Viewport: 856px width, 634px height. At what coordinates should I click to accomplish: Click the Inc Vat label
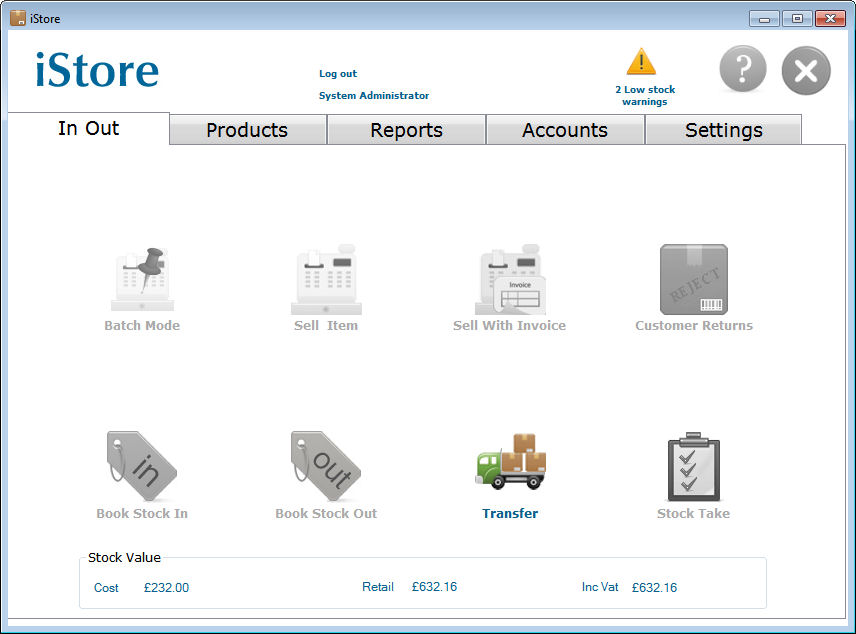(x=600, y=587)
